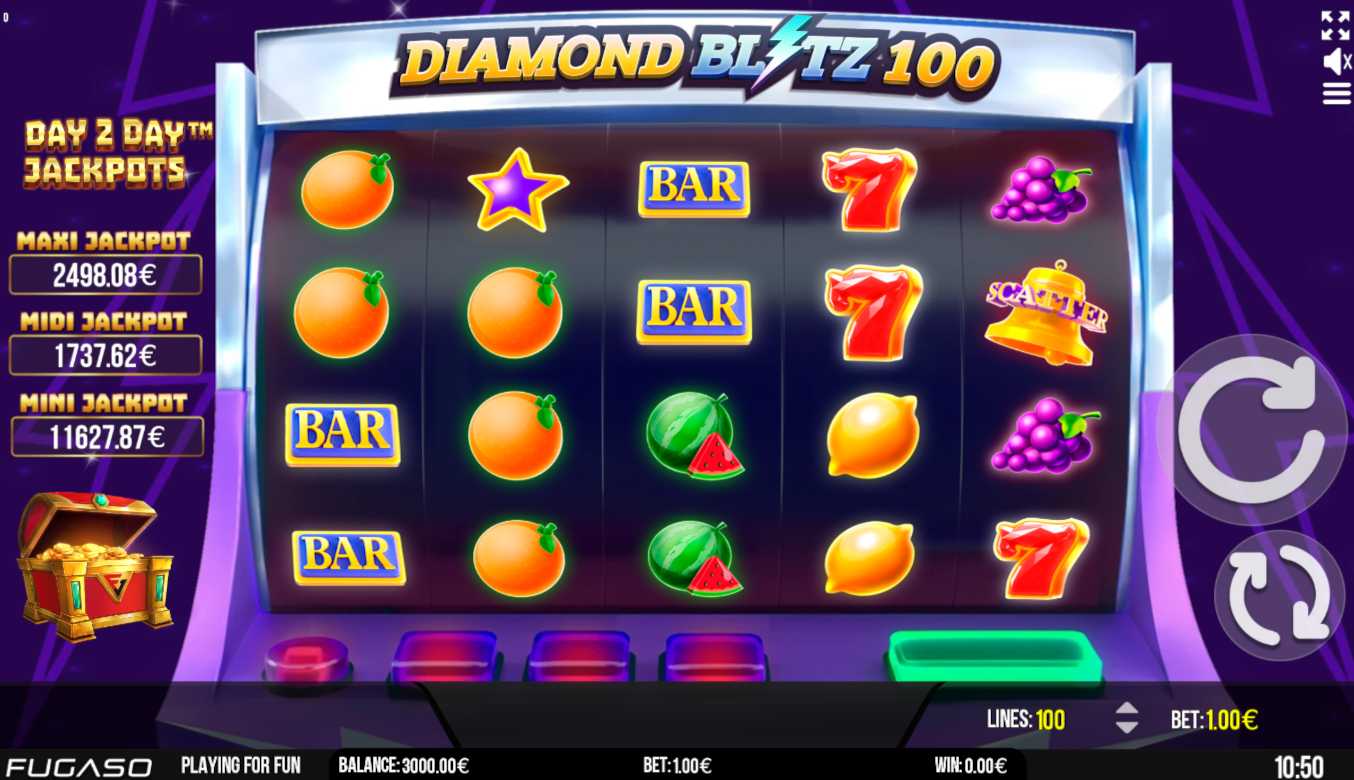This screenshot has width=1354, height=780.
Task: Toggle fullscreen mode icon
Action: pyautogui.click(x=1335, y=25)
